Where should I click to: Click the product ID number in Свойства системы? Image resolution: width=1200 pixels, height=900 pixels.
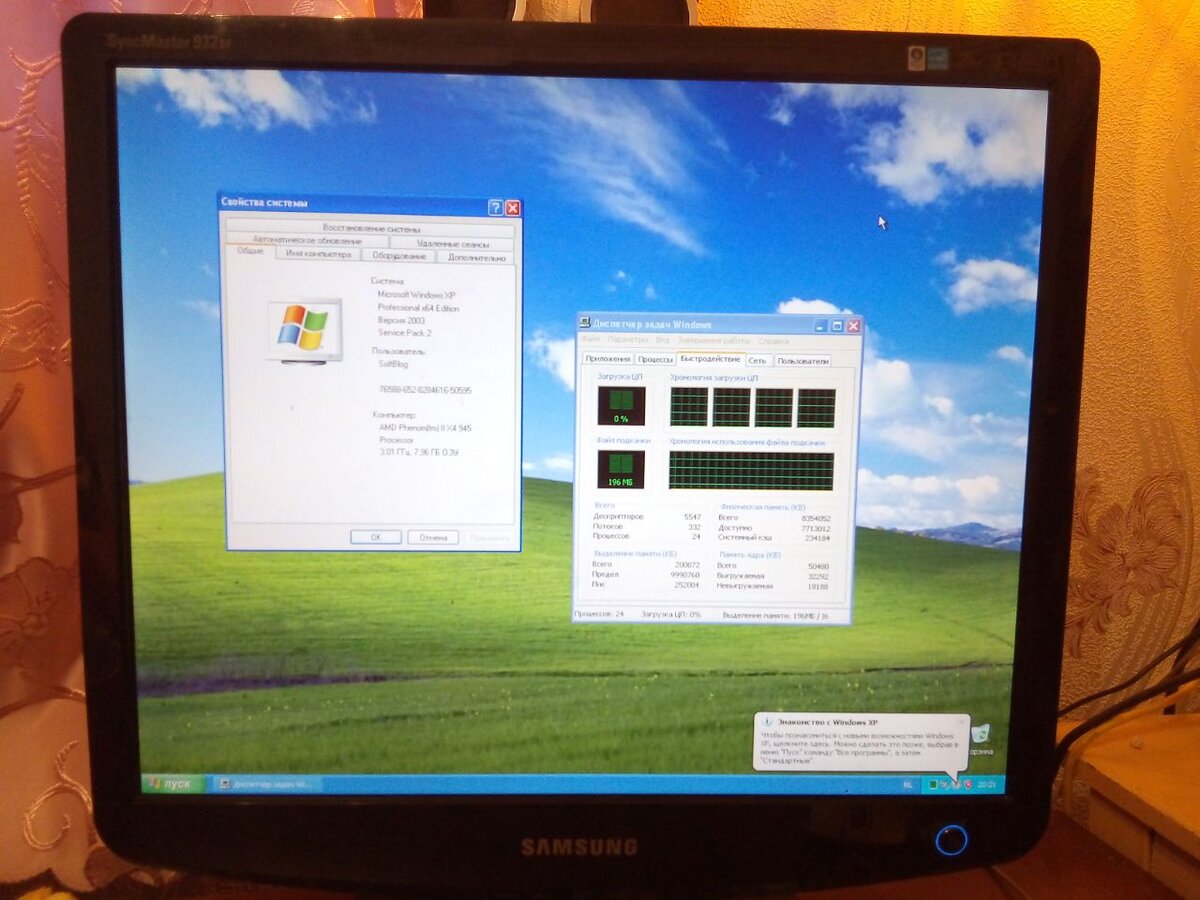coord(425,389)
